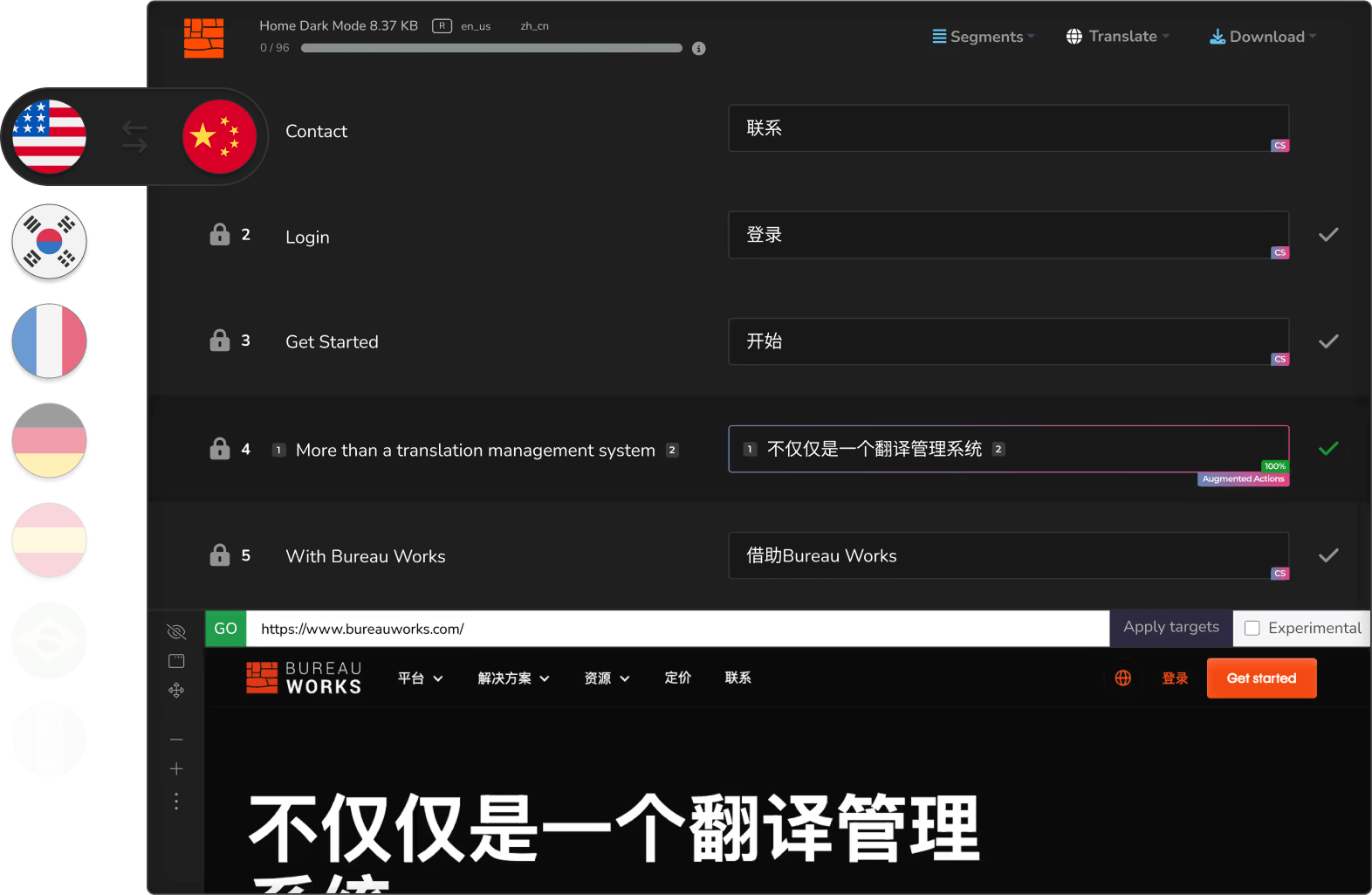Choose the France flag
This screenshot has height=895, width=1372.
pyautogui.click(x=49, y=341)
